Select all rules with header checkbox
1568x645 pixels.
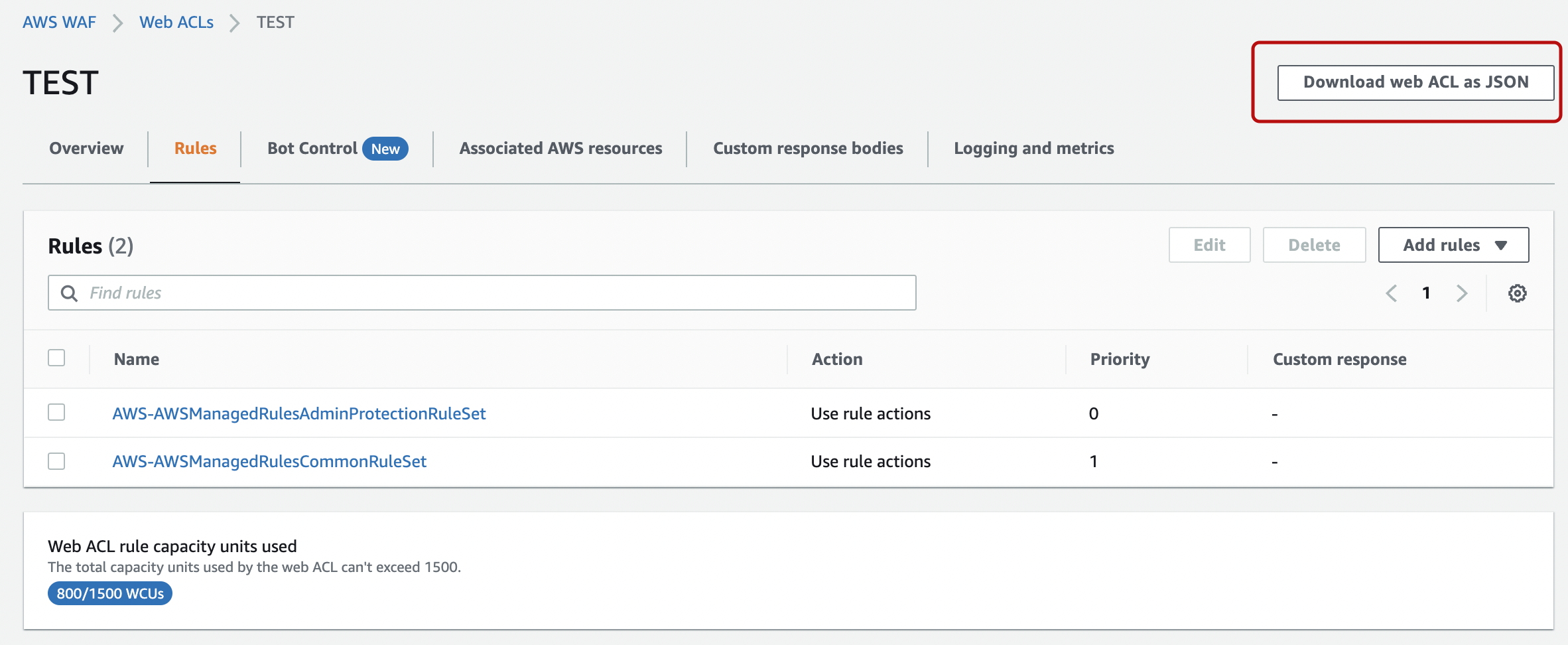pos(56,358)
